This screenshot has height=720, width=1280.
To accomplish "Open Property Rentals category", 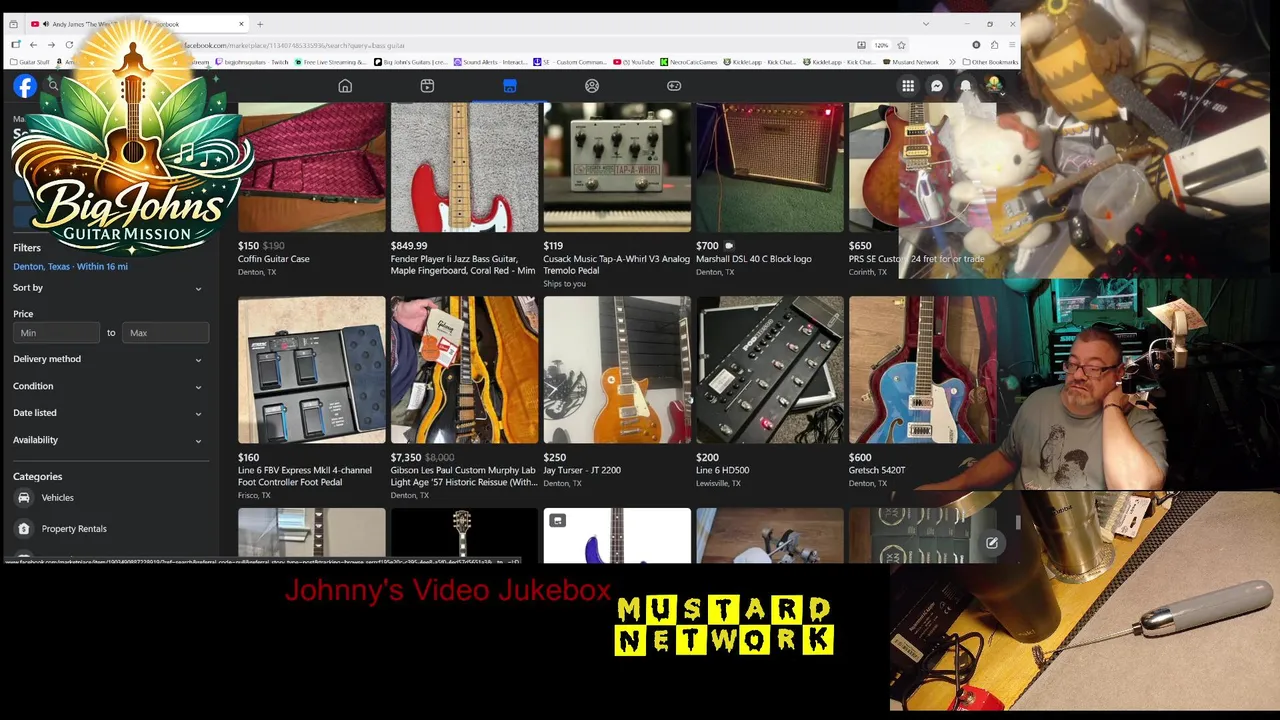I will click(74, 528).
